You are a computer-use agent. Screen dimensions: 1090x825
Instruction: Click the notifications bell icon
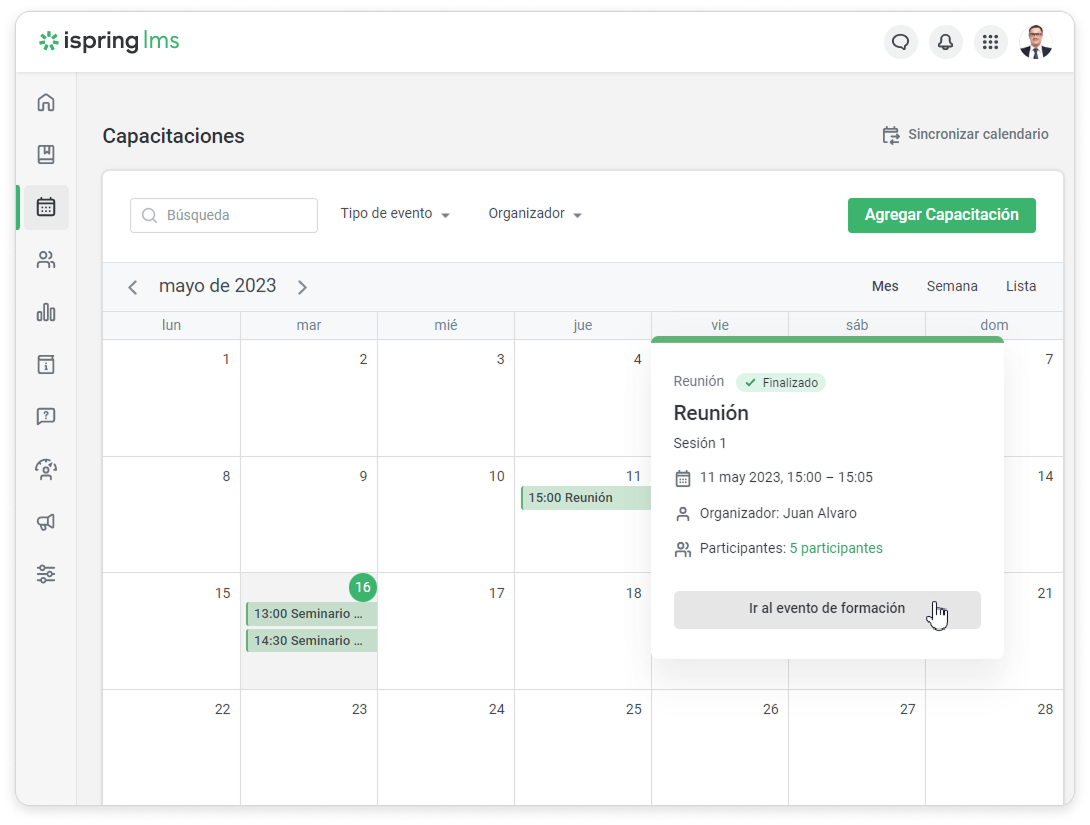tap(945, 42)
